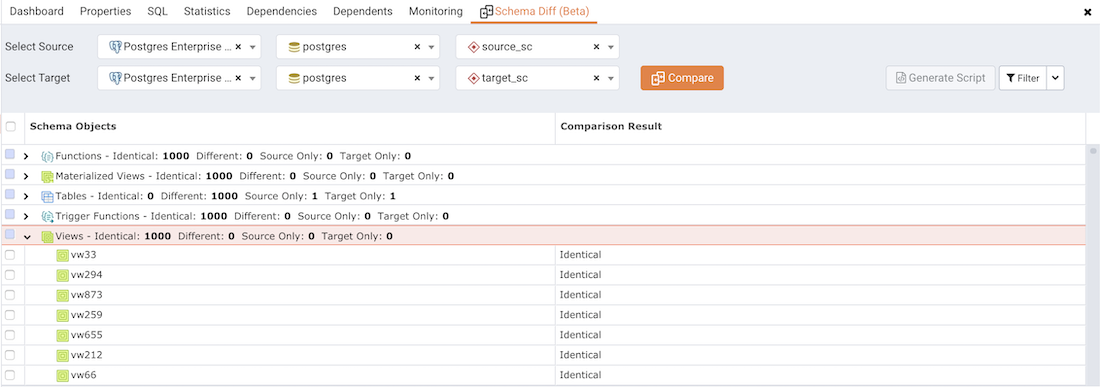The image size is (1100, 387).
Task: Click the vw33 view icon
Action: (x=62, y=255)
